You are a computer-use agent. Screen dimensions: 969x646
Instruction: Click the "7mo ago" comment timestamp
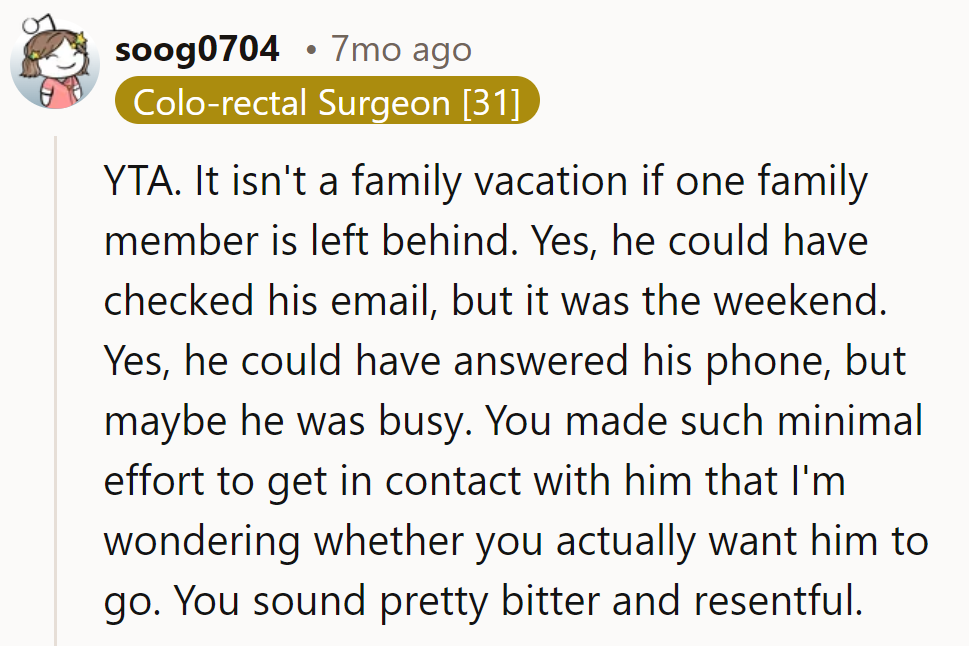click(401, 48)
